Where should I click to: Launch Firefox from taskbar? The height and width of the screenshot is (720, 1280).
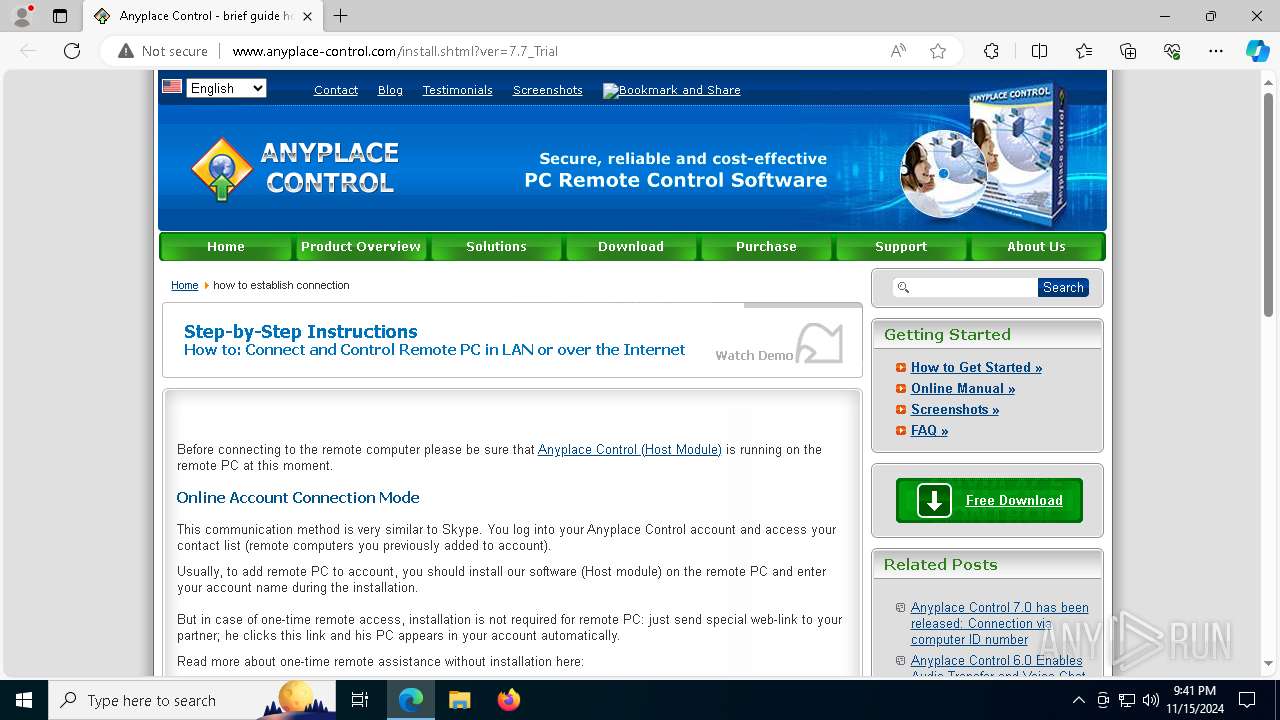[x=508, y=700]
